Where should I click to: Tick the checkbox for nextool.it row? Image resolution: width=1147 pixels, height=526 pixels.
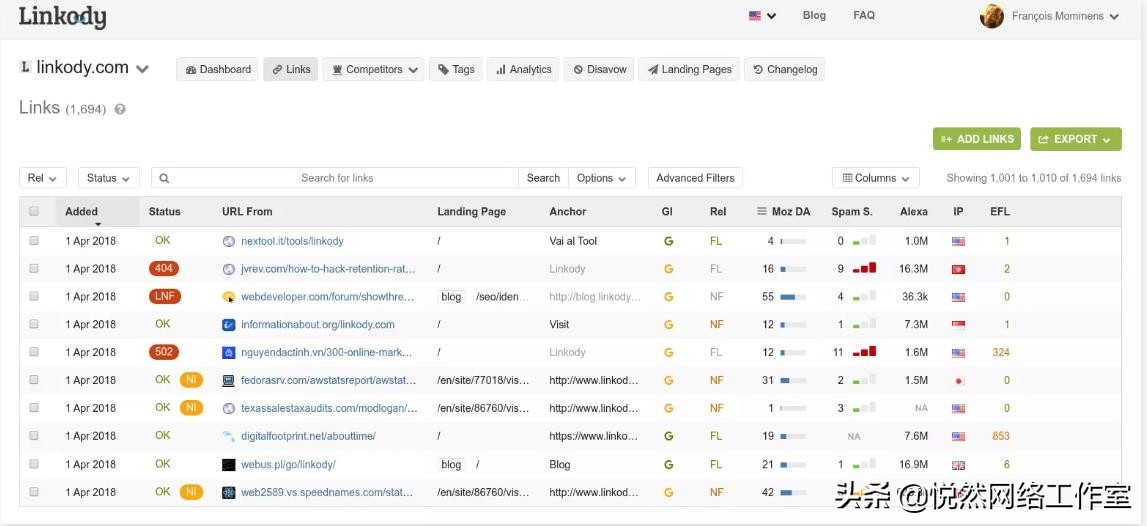tap(34, 240)
